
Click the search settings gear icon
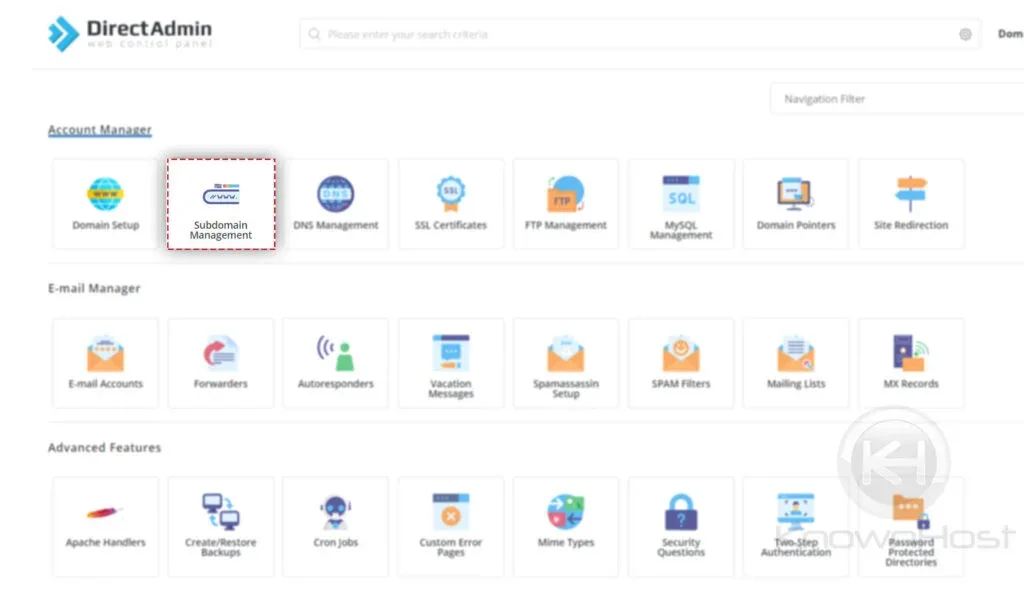point(965,35)
